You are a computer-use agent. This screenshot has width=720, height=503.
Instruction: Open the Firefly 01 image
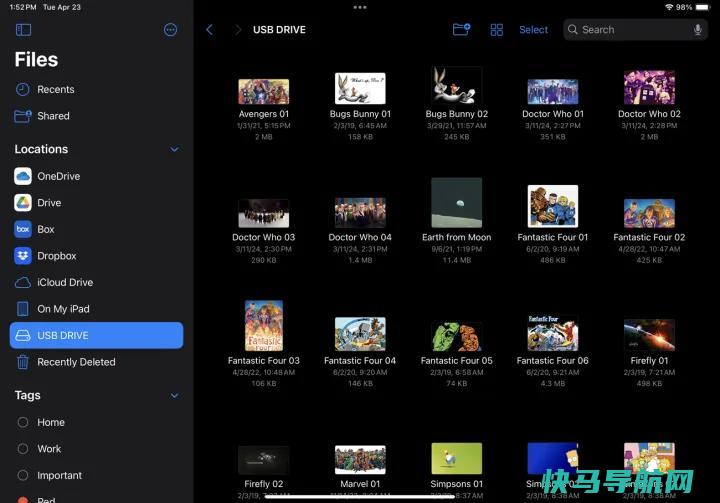point(649,335)
